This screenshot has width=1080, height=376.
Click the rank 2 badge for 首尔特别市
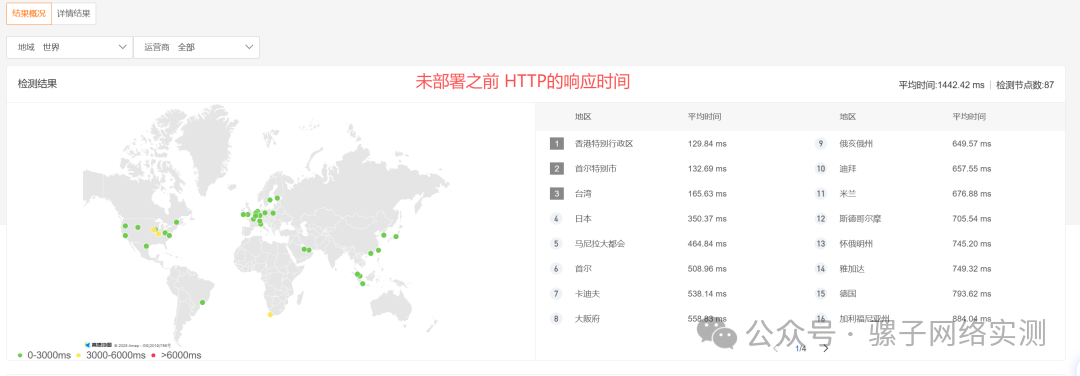(557, 169)
